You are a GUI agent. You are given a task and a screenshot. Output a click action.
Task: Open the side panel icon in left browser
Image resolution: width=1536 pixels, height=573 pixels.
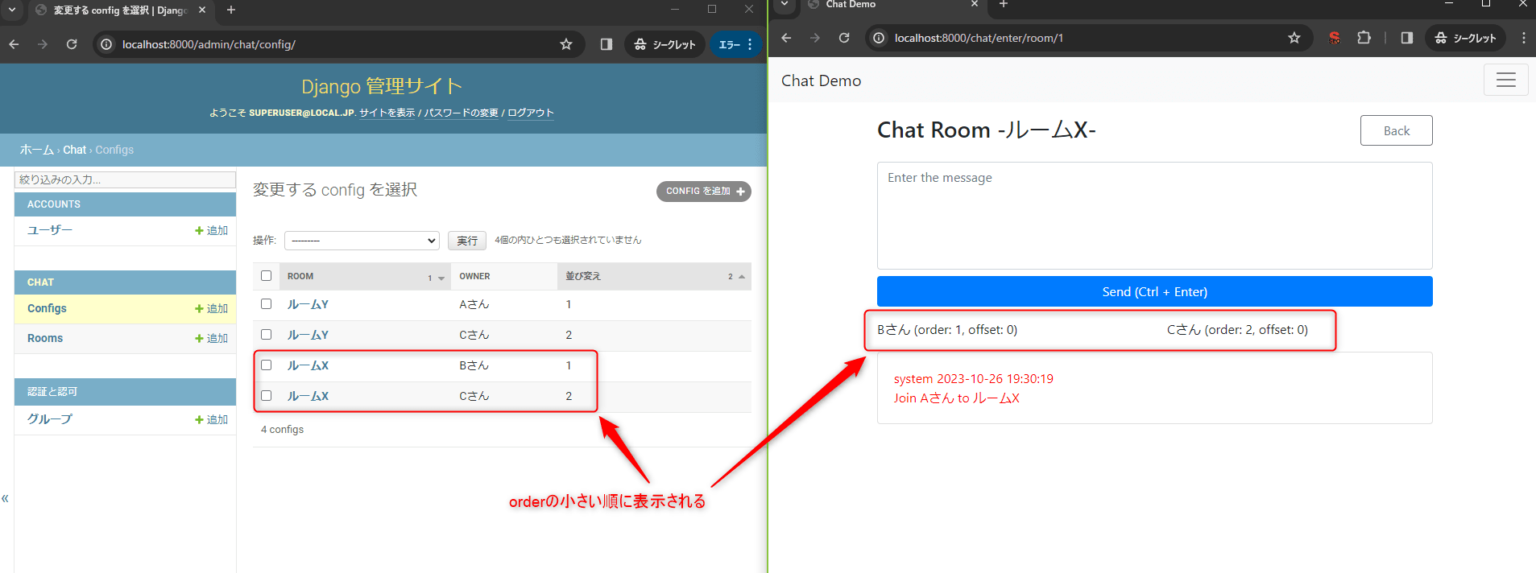606,44
